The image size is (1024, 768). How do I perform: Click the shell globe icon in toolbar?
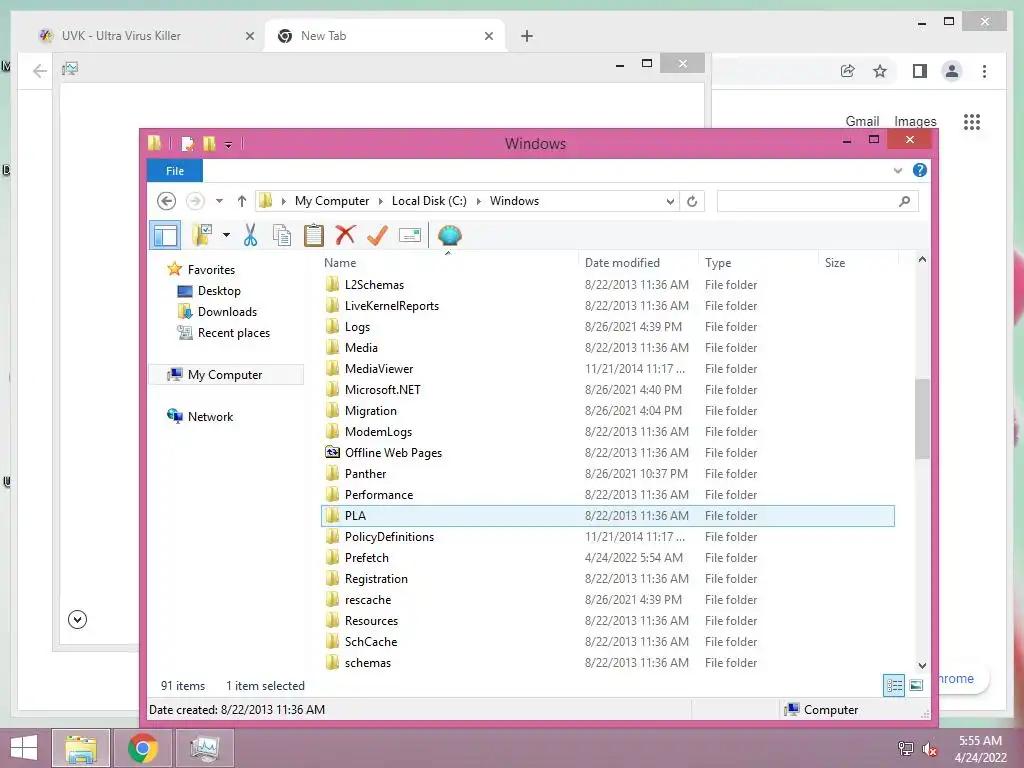(x=449, y=235)
